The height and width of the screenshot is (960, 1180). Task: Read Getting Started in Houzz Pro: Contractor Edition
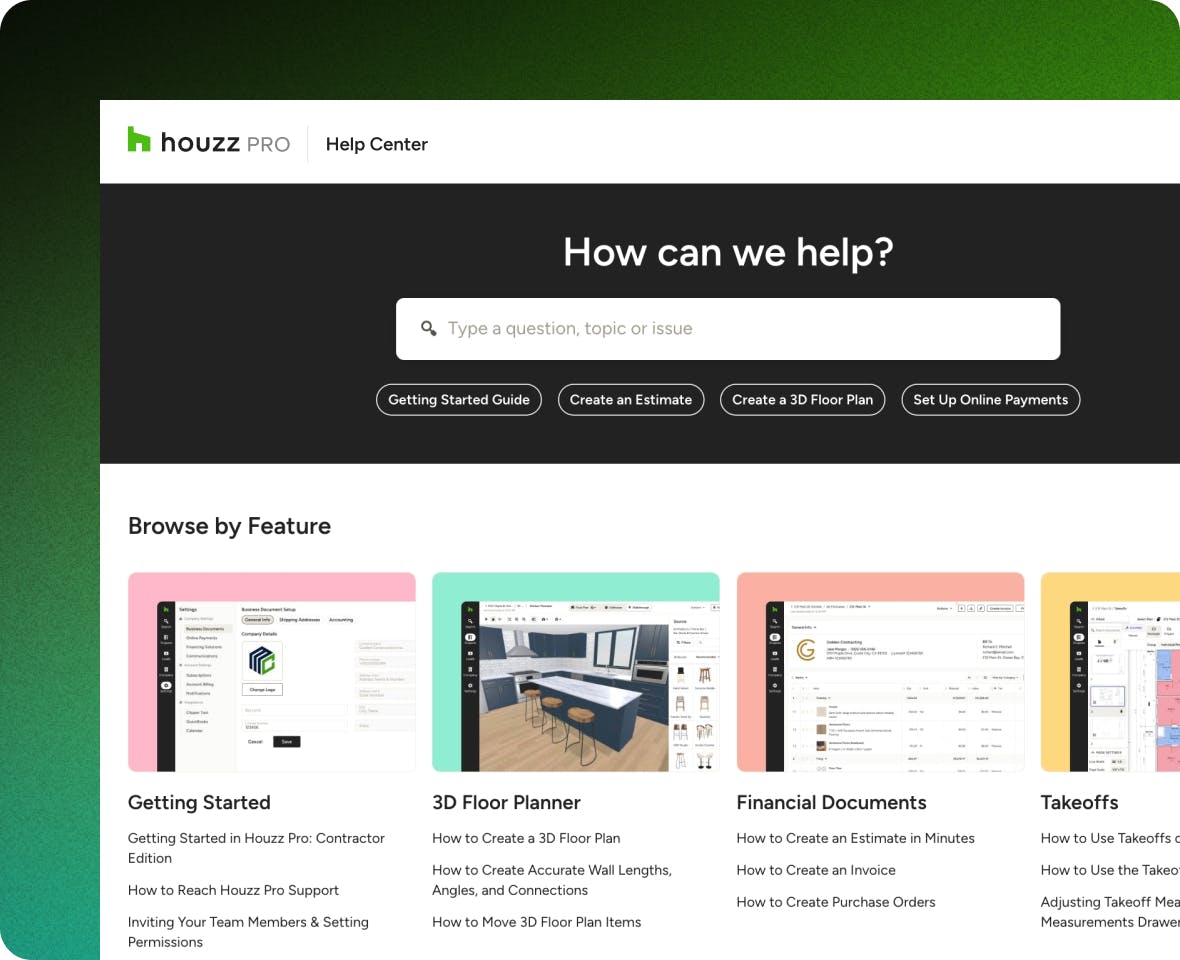click(256, 848)
